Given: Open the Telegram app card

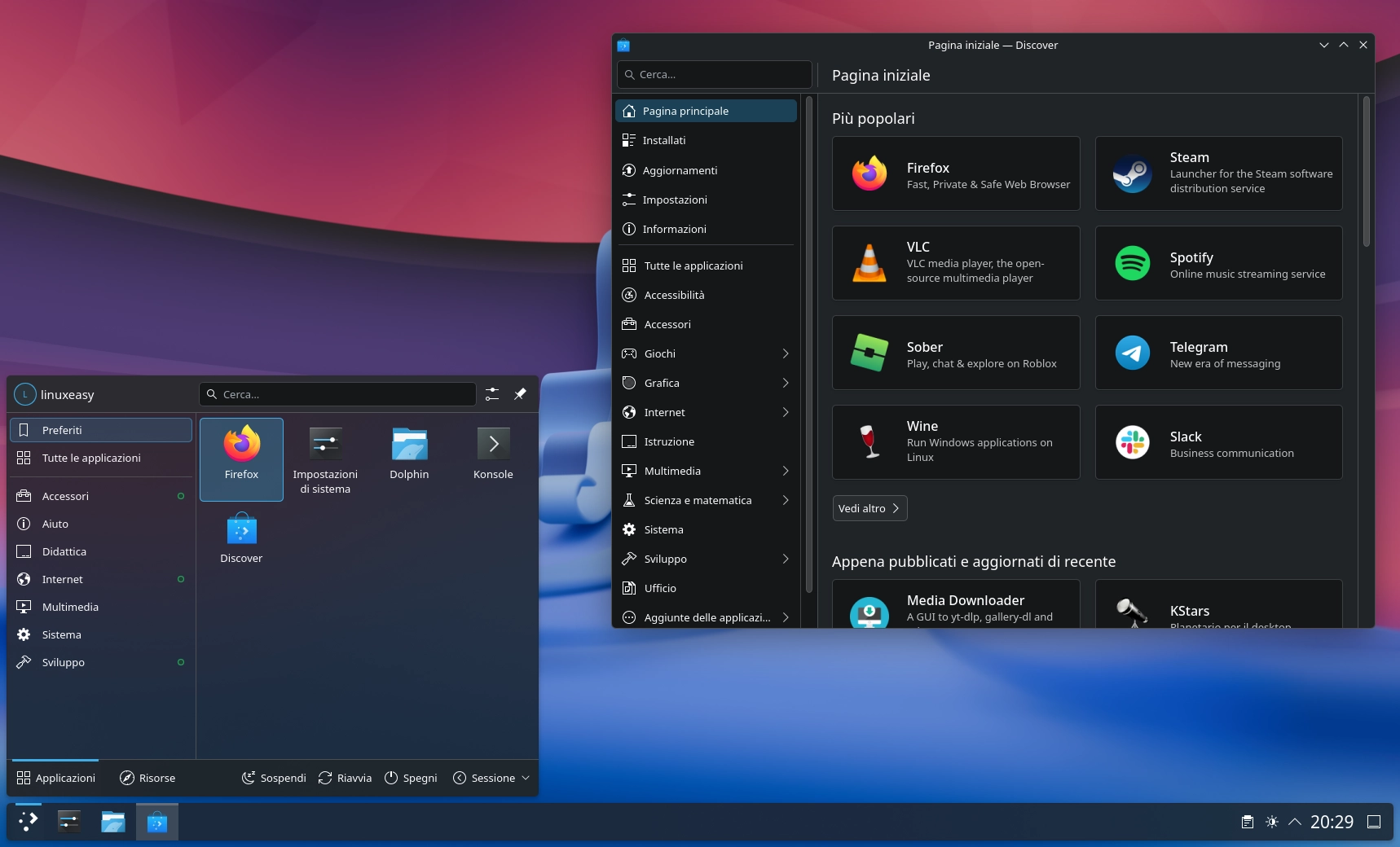Looking at the screenshot, I should 1219,353.
